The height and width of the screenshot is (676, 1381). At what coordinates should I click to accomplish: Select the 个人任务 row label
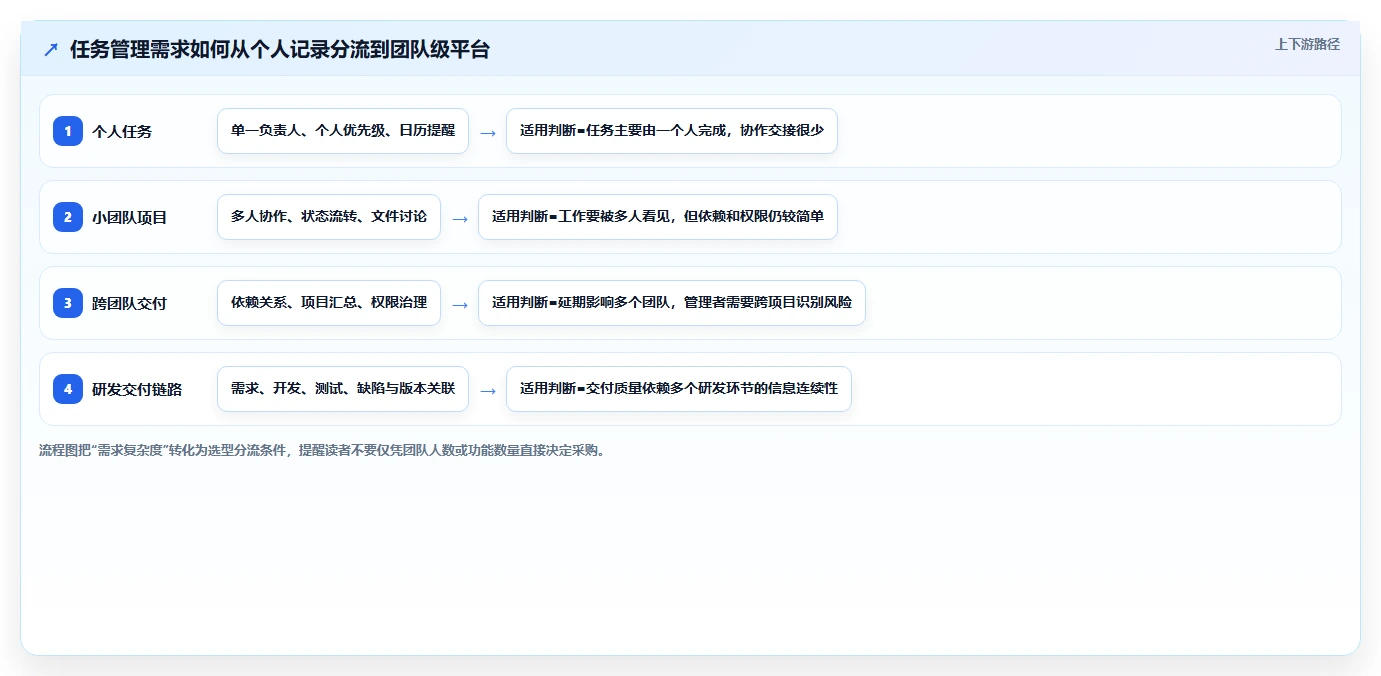tap(122, 131)
